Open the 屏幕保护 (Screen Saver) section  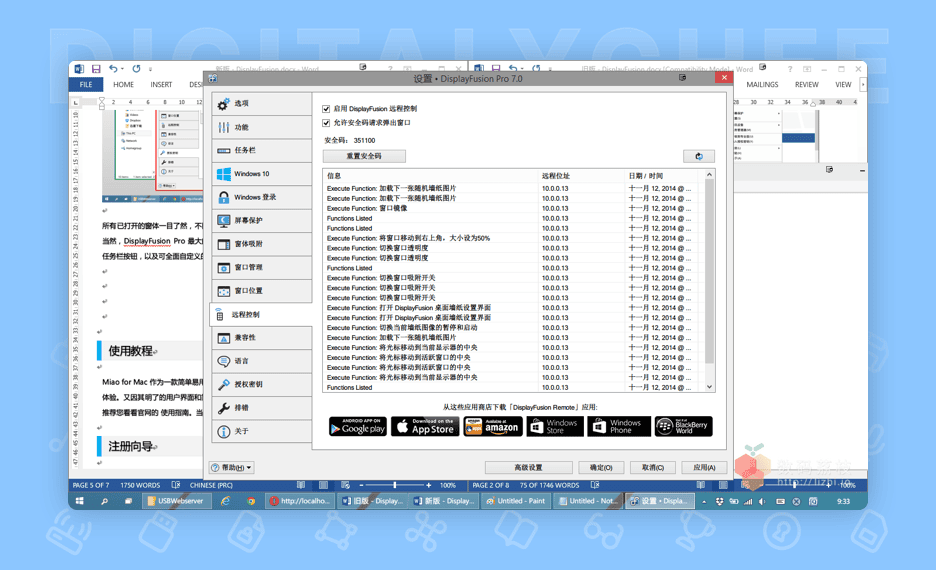pyautogui.click(x=261, y=220)
